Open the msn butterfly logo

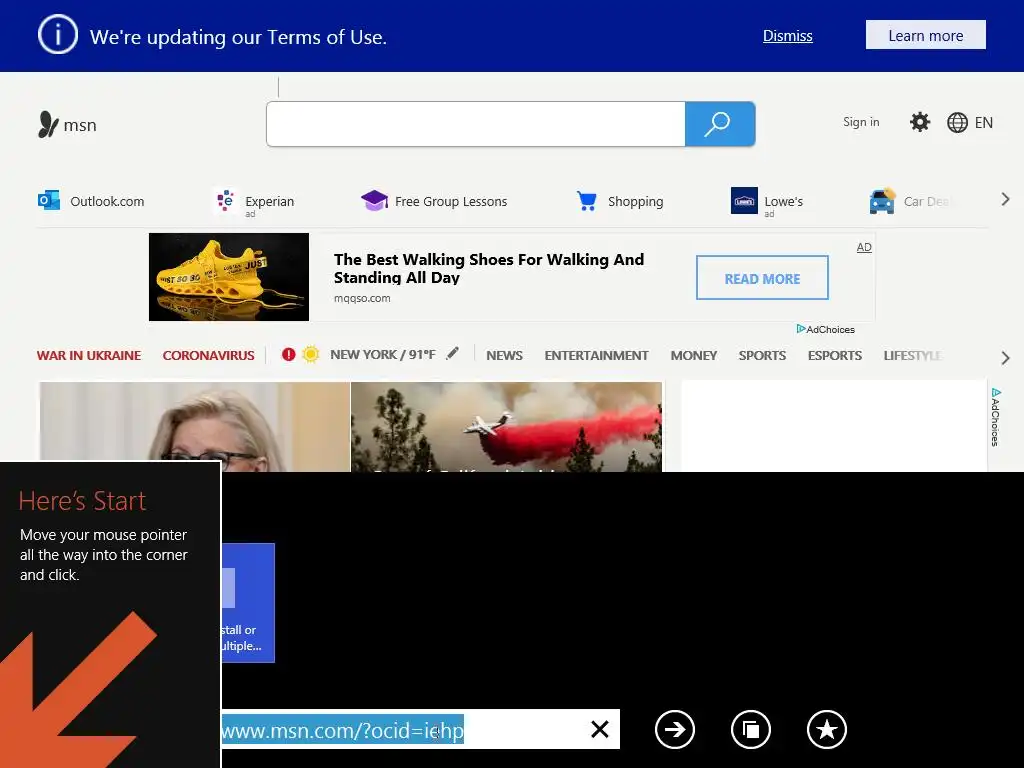coord(67,124)
